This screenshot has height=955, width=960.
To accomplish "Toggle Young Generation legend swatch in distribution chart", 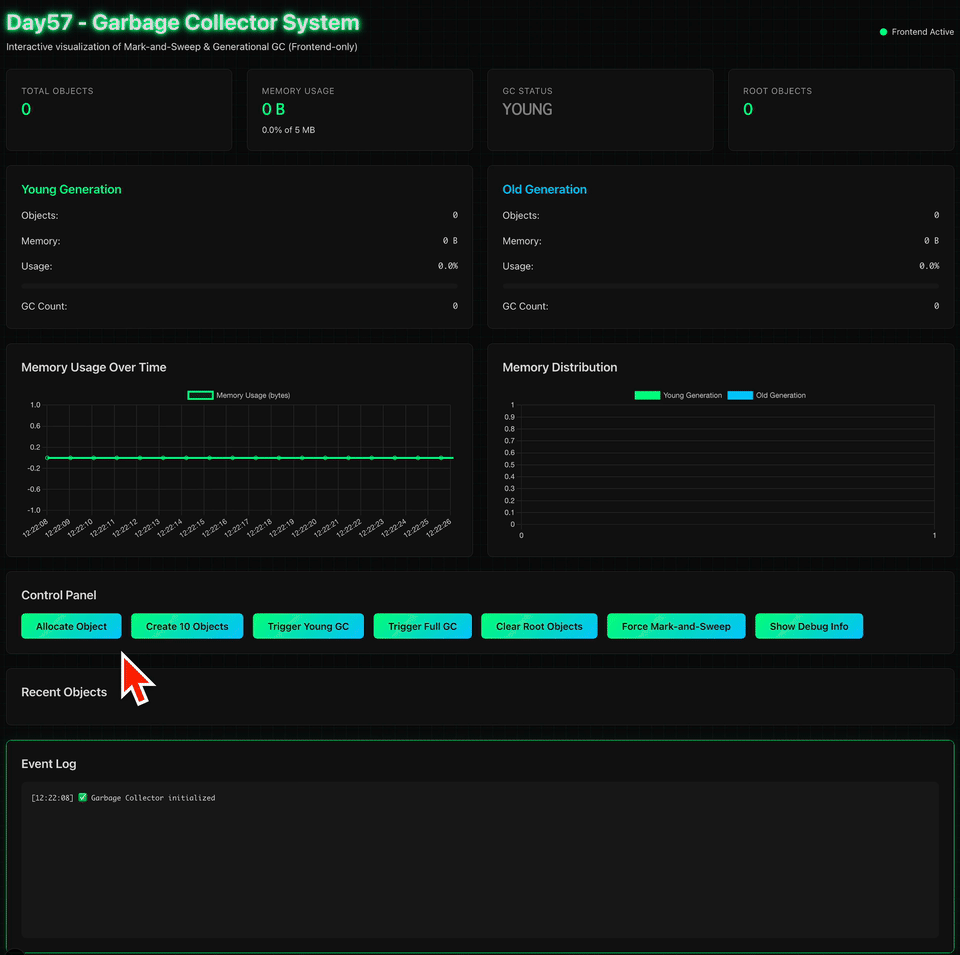I will 647,395.
